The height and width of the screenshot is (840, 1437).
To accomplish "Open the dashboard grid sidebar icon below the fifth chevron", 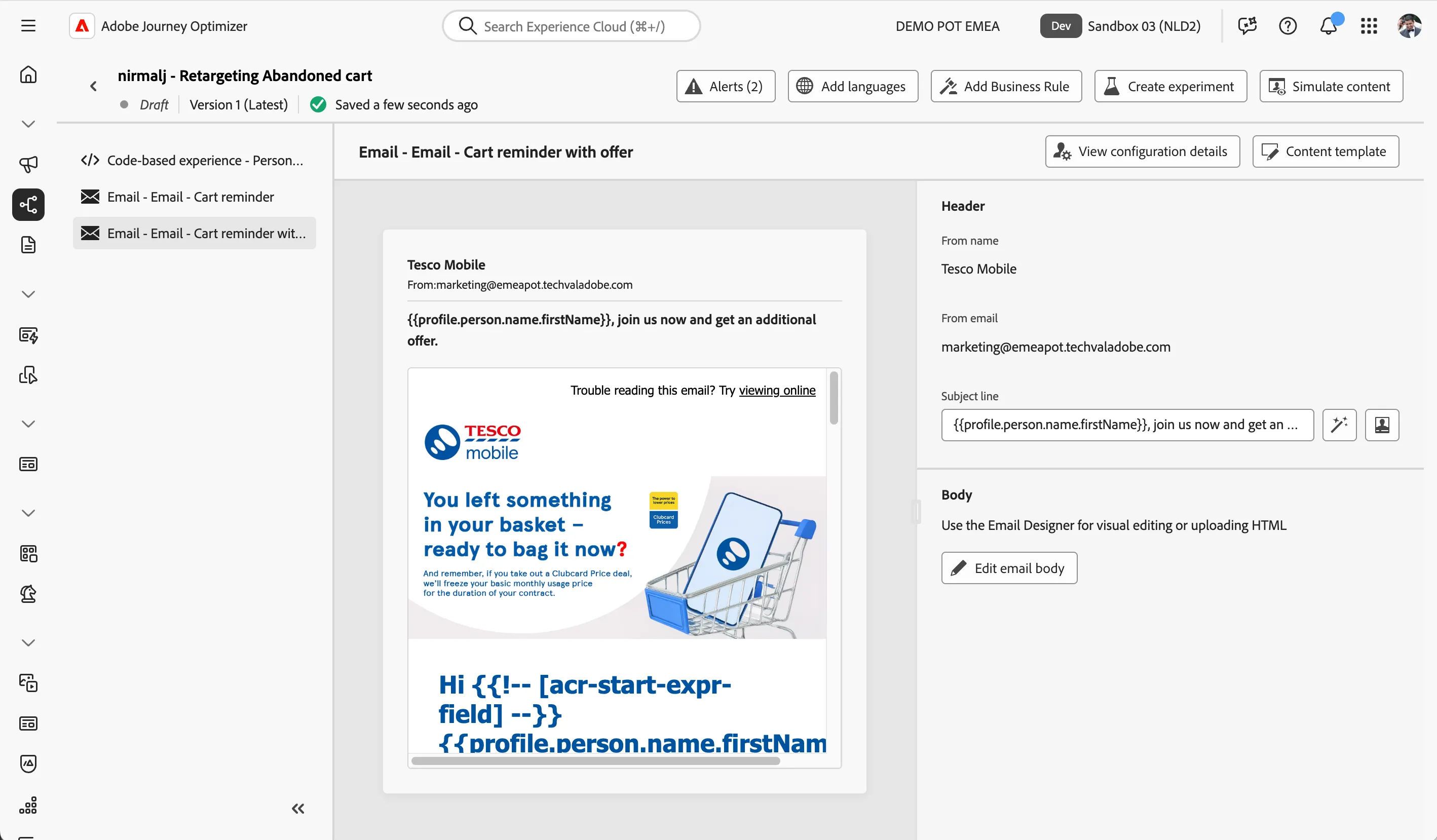I will coord(28,553).
